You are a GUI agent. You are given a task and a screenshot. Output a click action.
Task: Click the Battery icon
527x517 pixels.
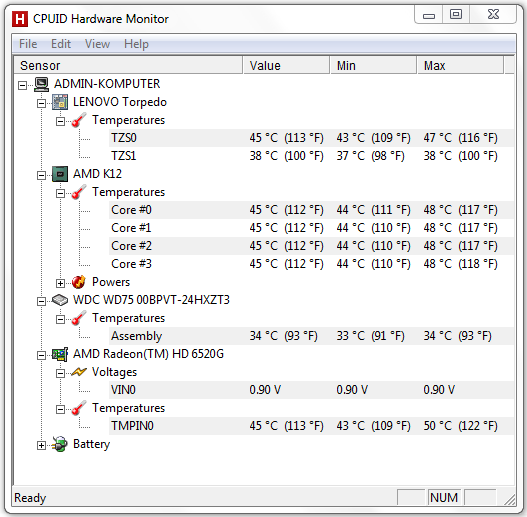[x=60, y=444]
